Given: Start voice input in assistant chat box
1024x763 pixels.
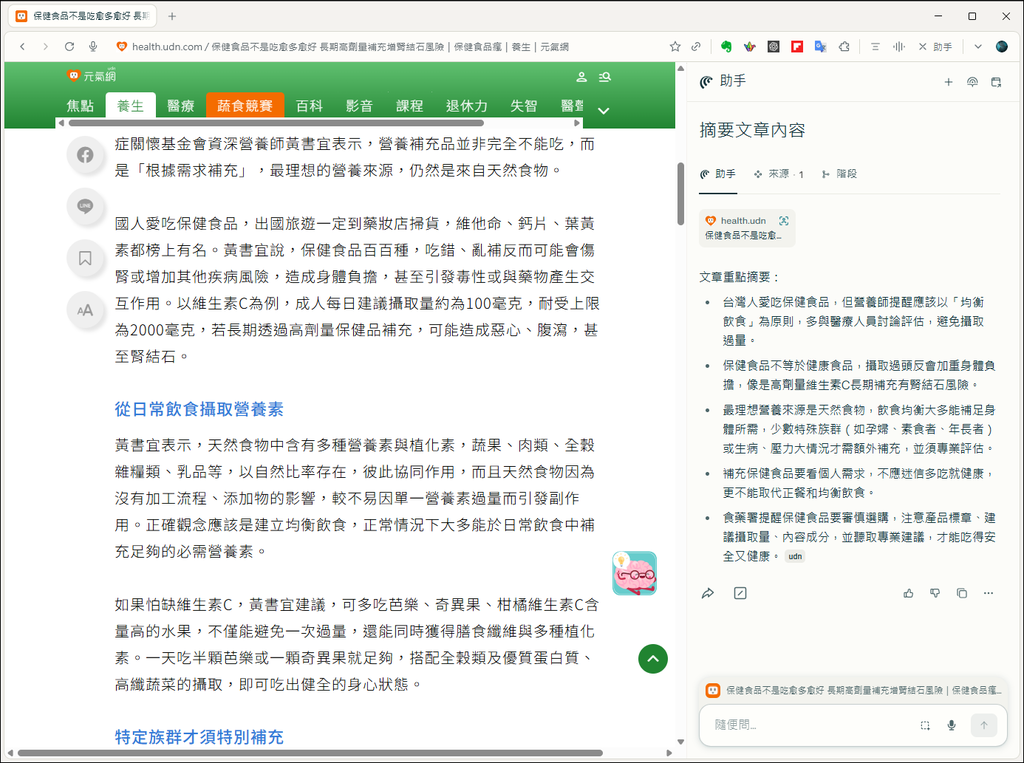Looking at the screenshot, I should [952, 725].
